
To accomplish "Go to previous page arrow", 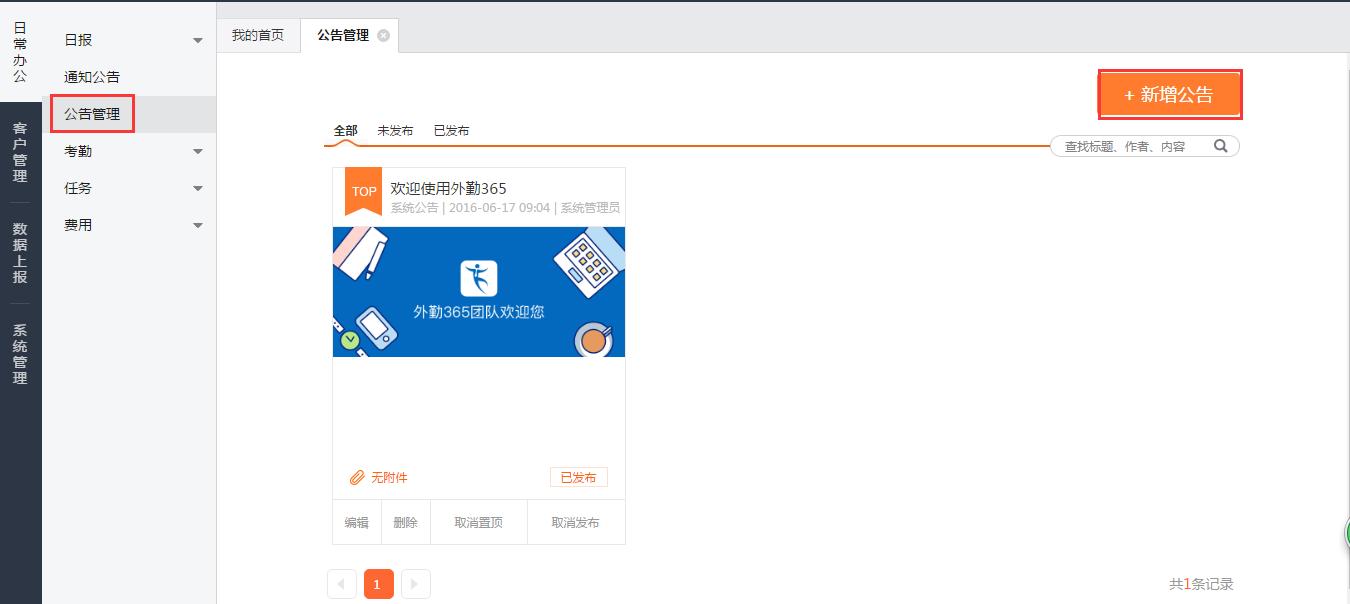I will [342, 584].
